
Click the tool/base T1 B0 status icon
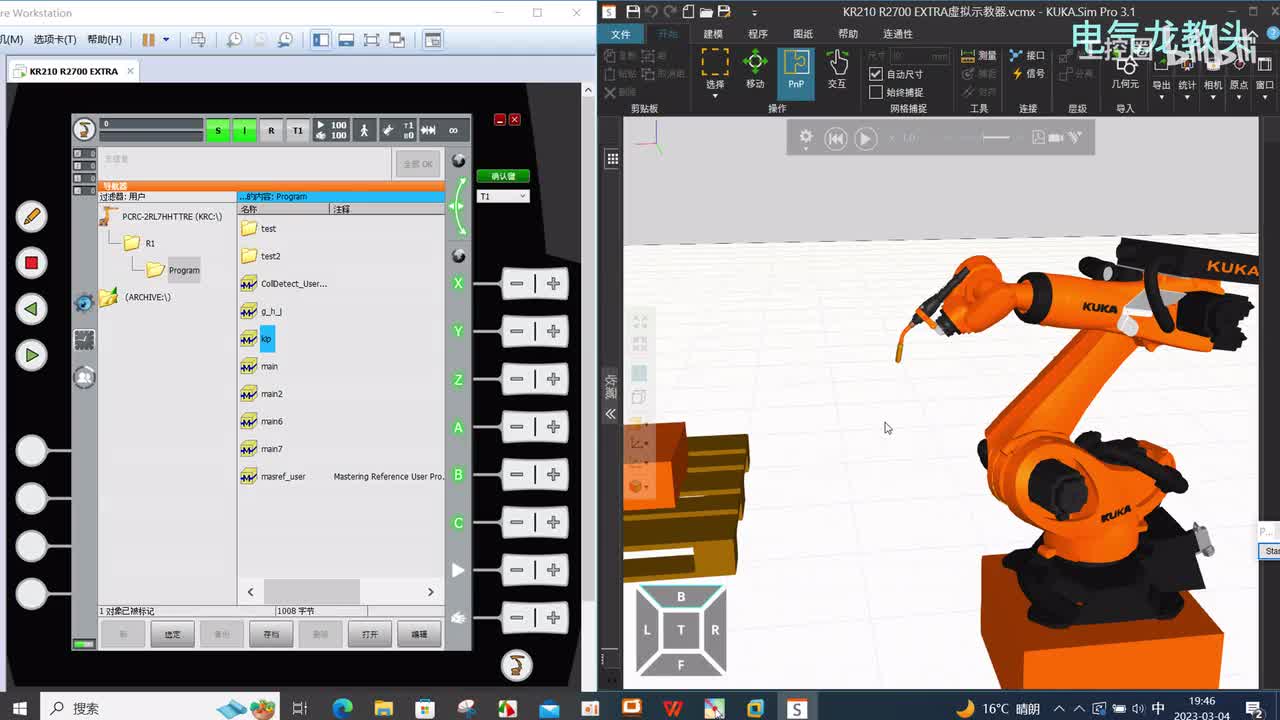click(398, 130)
